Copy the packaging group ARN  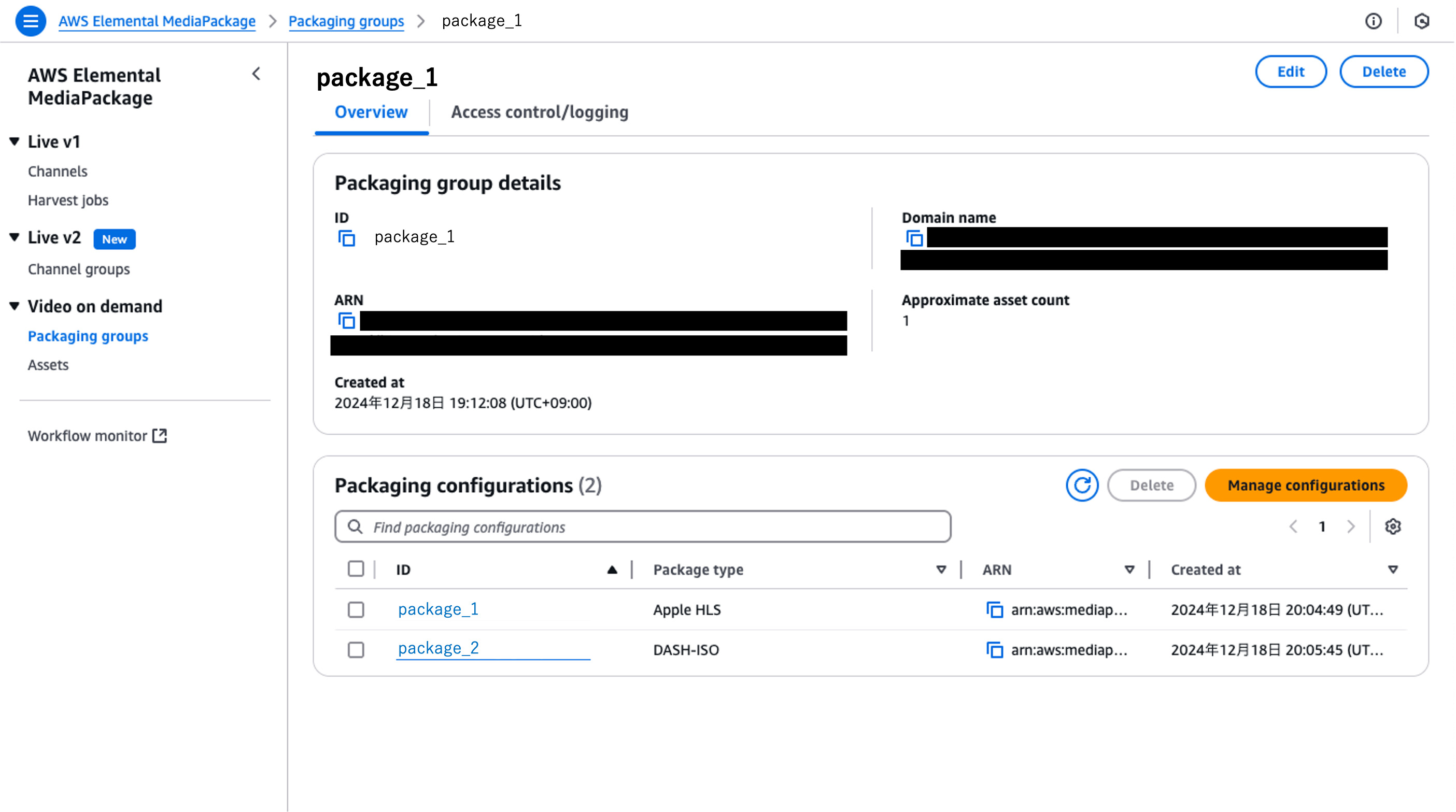[x=346, y=320]
